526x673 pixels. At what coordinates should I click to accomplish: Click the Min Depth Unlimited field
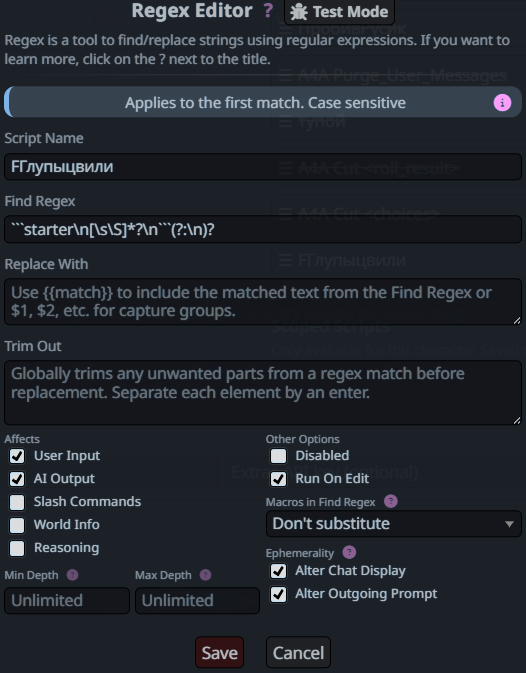[67, 600]
